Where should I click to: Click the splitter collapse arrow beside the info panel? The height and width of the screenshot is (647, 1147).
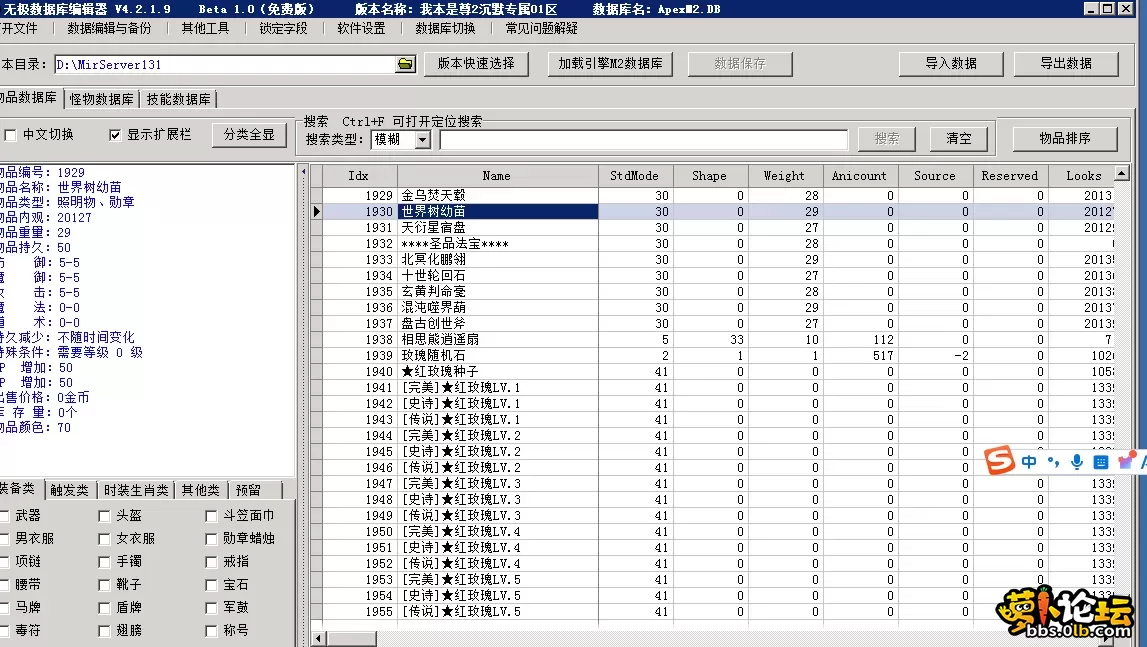[304, 172]
